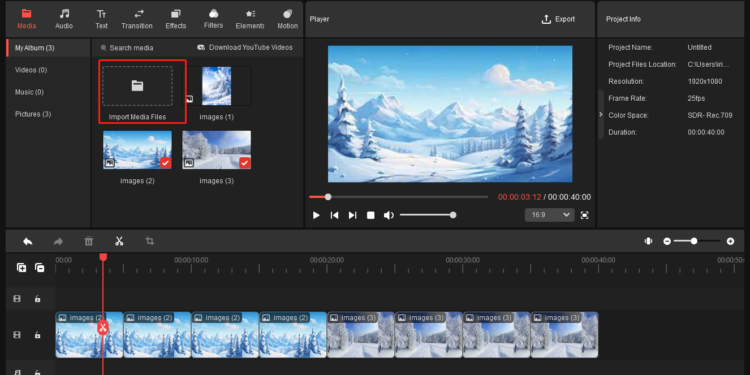
Task: Adjust the timeline zoom slider
Action: click(697, 241)
